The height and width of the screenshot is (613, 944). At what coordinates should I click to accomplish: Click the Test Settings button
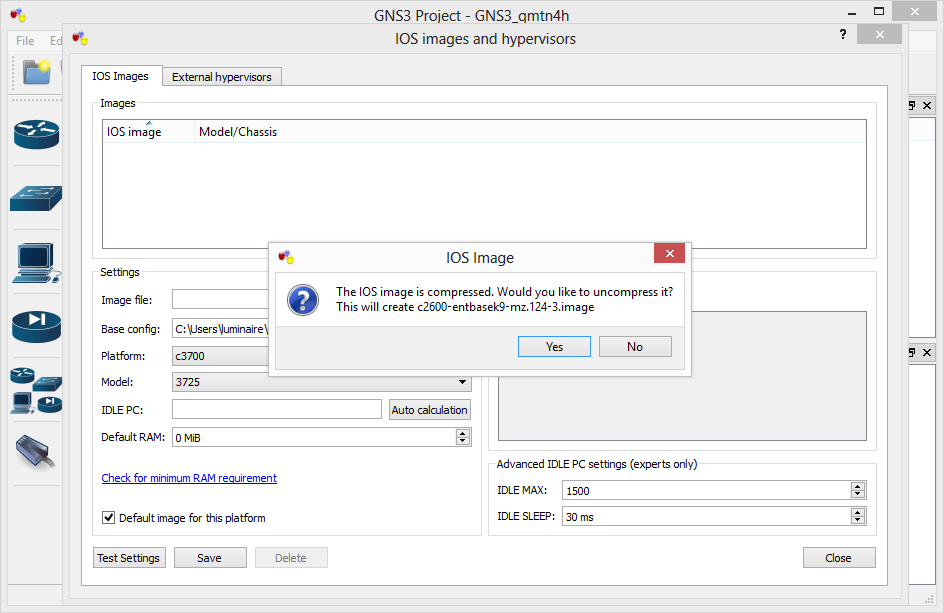(129, 558)
